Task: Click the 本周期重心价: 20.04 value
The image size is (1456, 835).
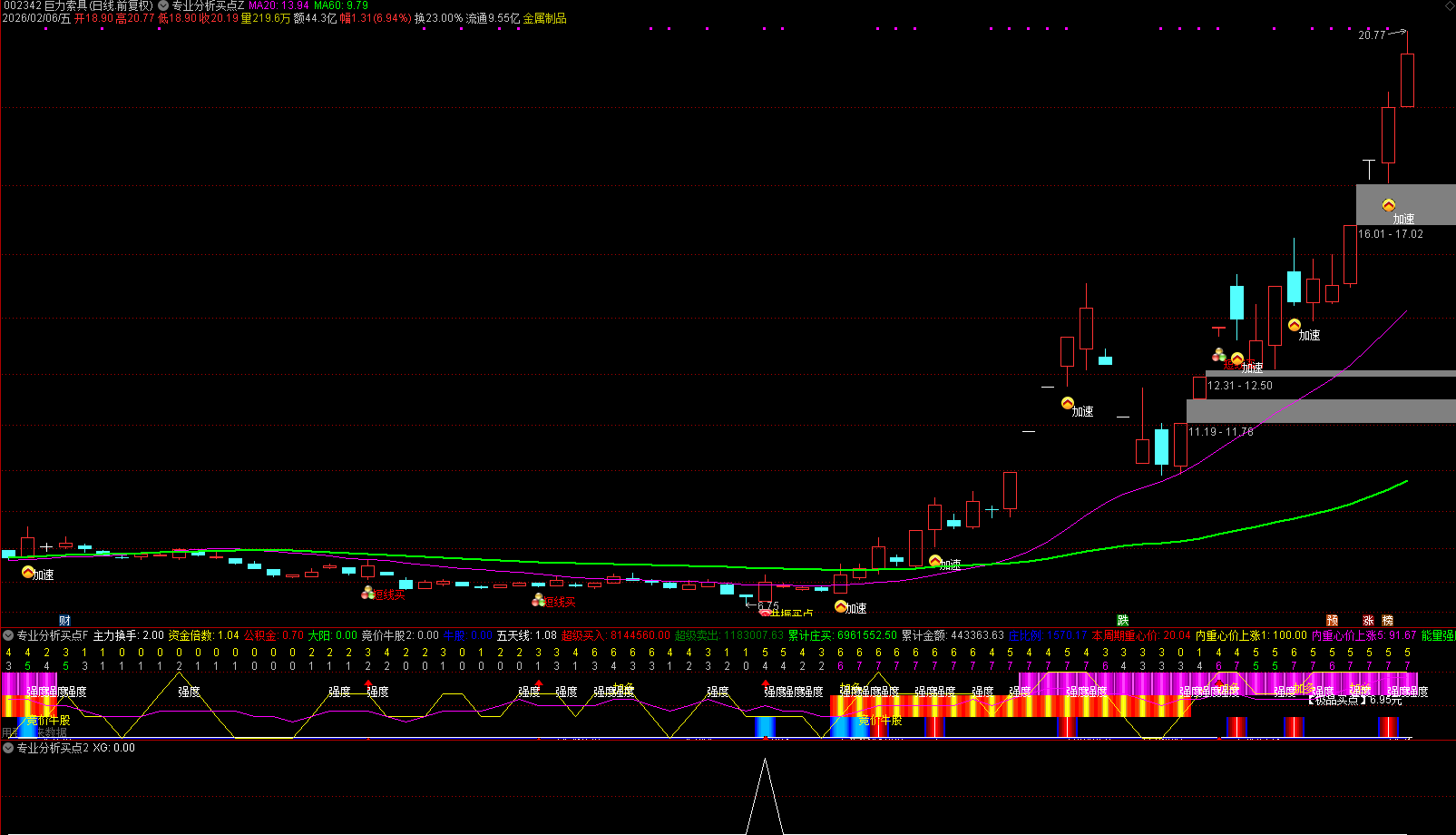Action: 1141,635
